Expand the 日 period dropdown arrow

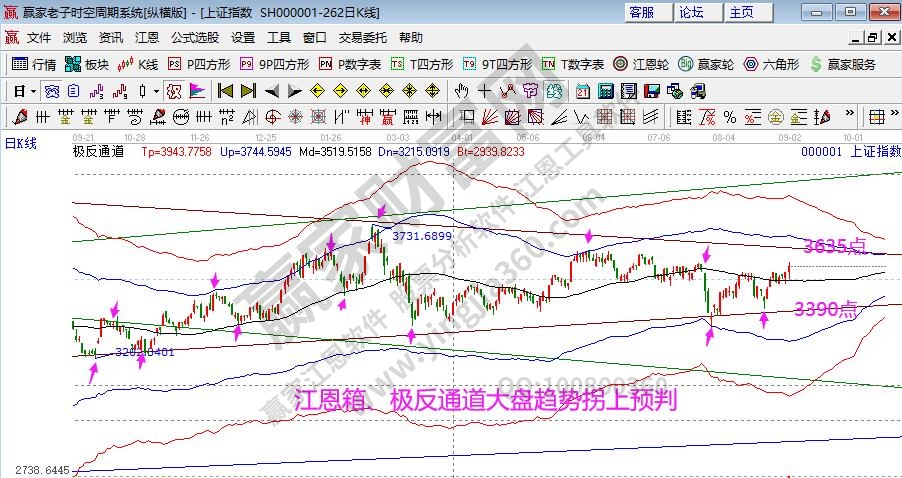tap(32, 91)
